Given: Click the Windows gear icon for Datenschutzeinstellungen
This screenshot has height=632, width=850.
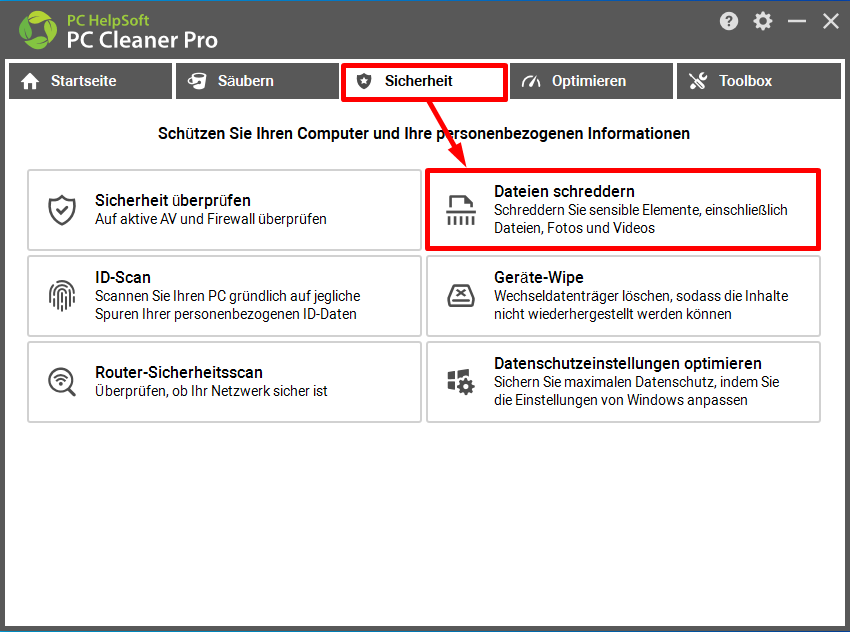Looking at the screenshot, I should 461,382.
